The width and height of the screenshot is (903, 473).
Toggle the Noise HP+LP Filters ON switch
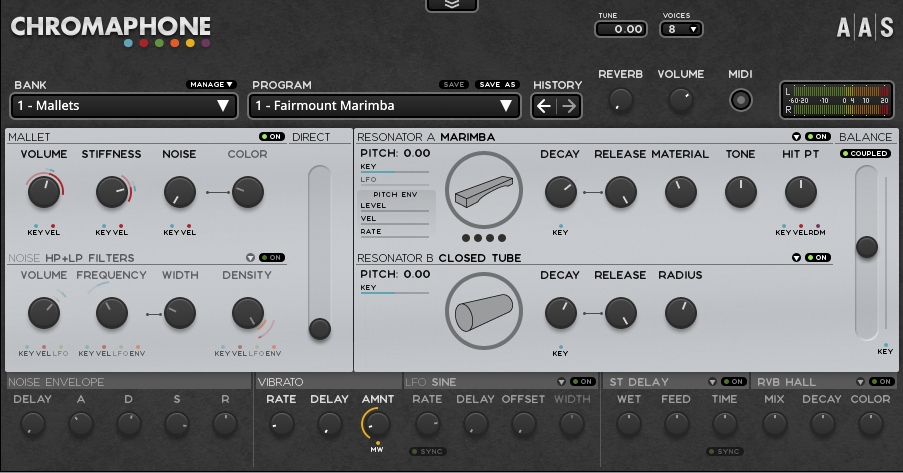[272, 258]
